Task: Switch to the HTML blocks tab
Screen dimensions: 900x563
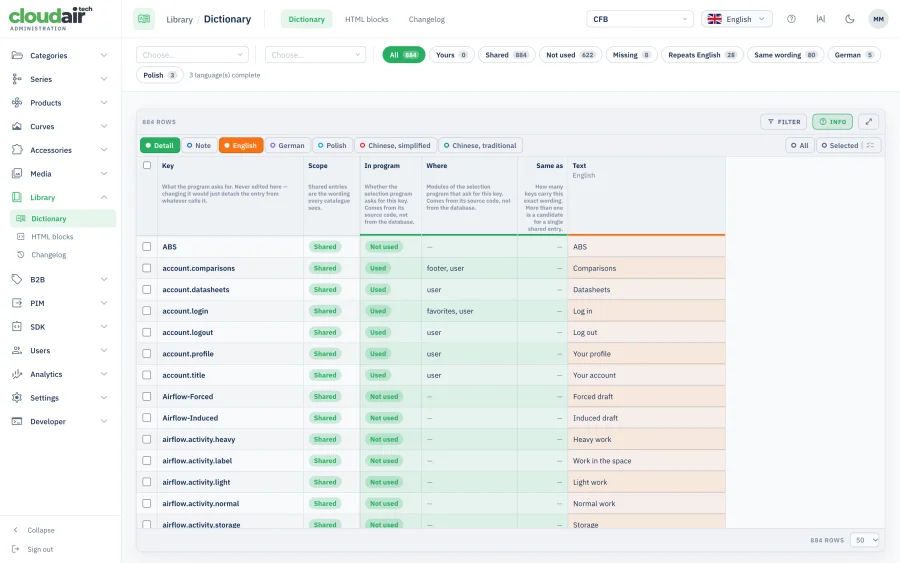Action: 367,19
